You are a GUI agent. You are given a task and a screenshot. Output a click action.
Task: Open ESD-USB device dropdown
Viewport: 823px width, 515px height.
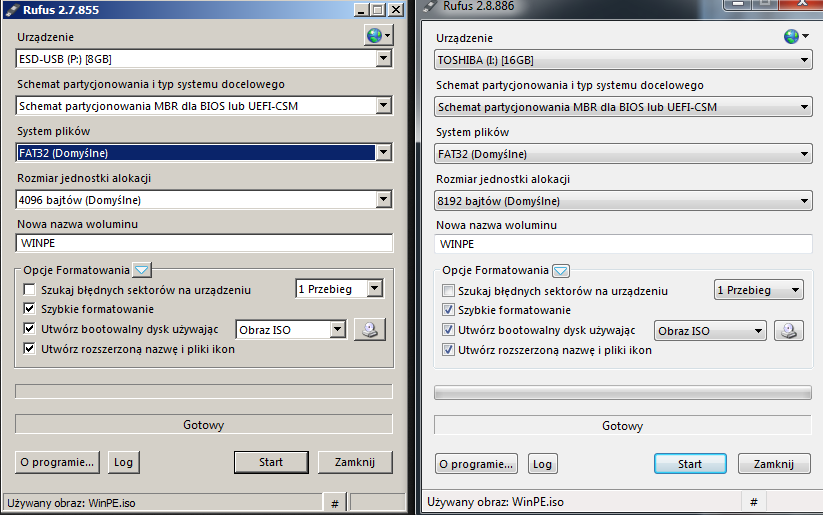point(204,59)
